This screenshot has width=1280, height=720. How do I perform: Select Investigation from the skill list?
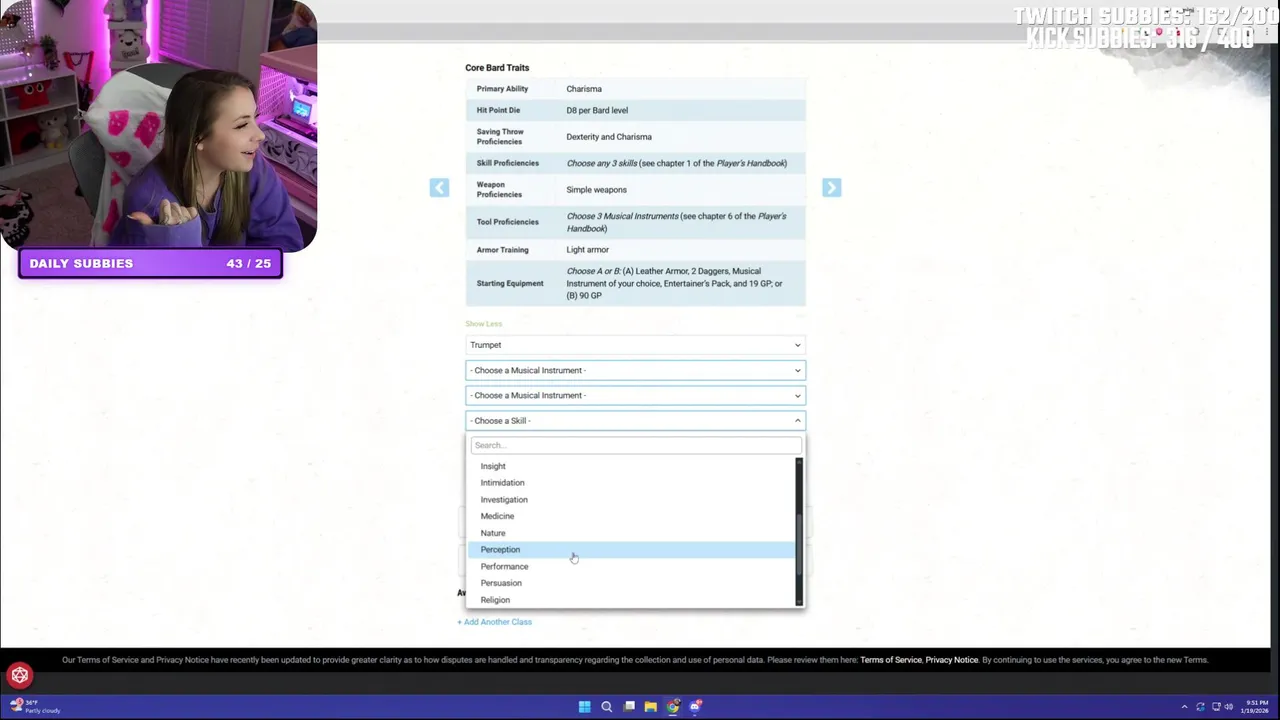point(631,500)
